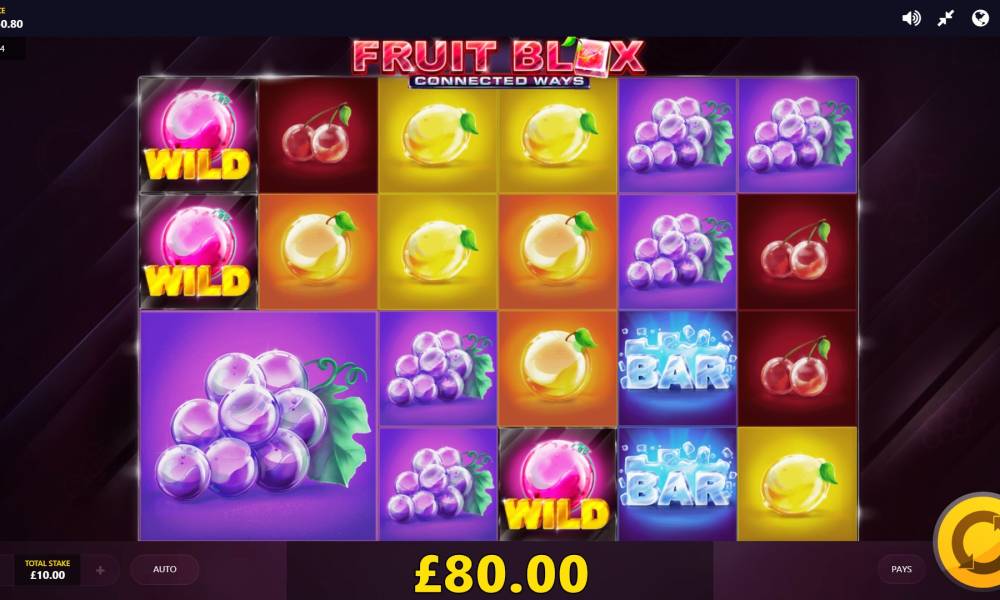Click the second WILD symbol in the first column
The image size is (1000, 600).
[198, 252]
